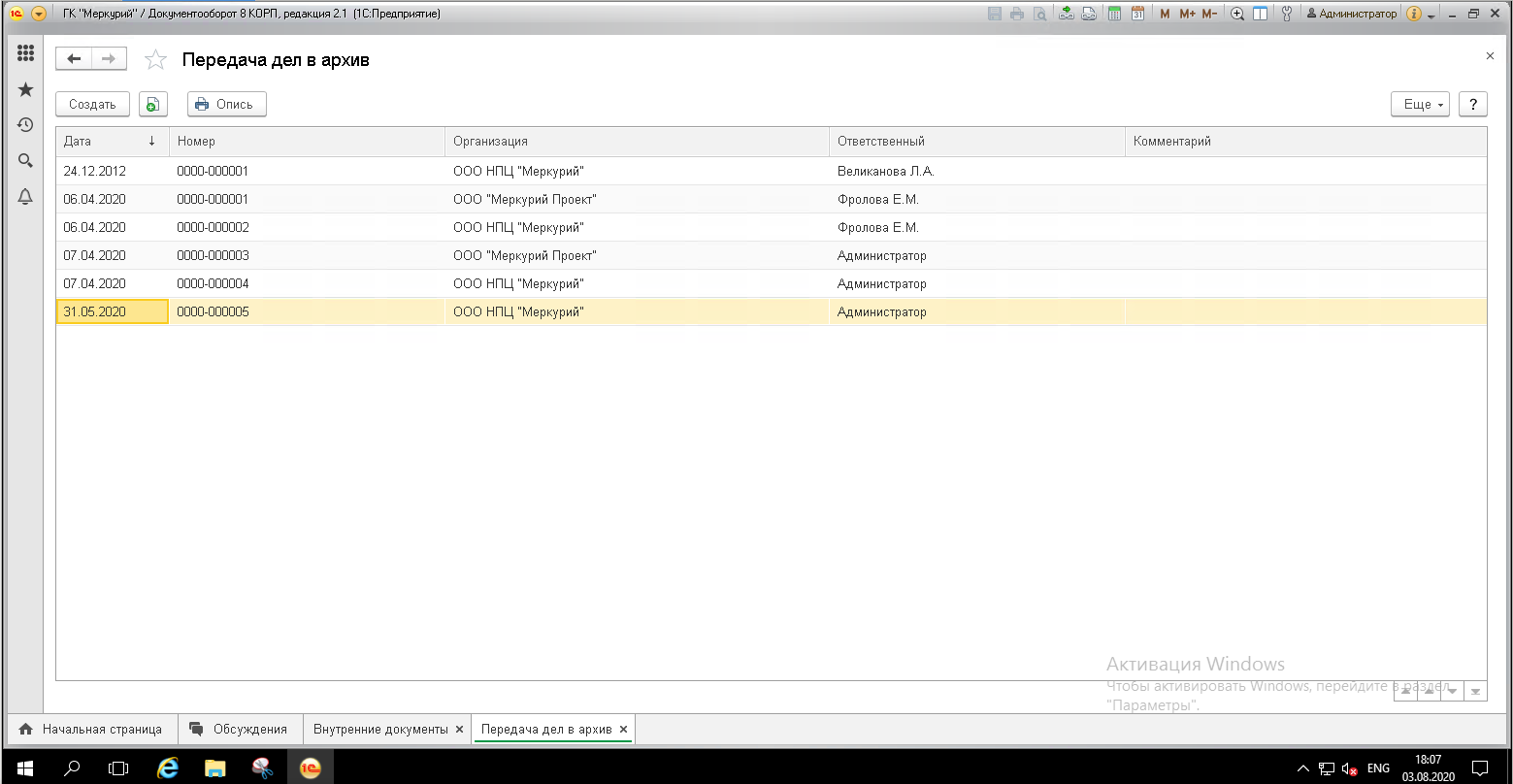Viewport: 1513px width, 784px height.
Task: Click the Ответственный column header
Action: [977, 142]
